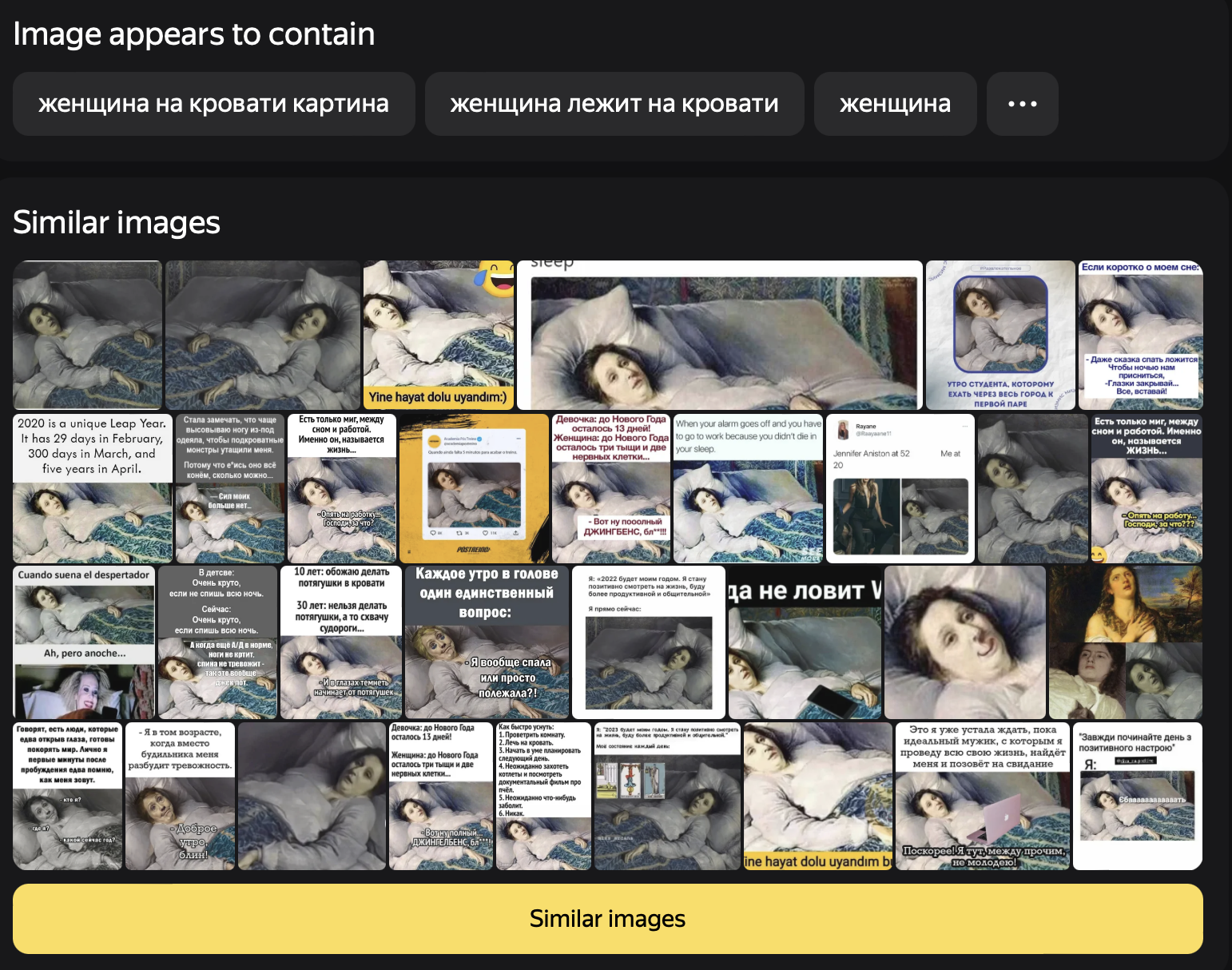Open thumbnail 'Говорят, есть люди, которые'
This screenshot has width=1232, height=970.
tap(68, 796)
